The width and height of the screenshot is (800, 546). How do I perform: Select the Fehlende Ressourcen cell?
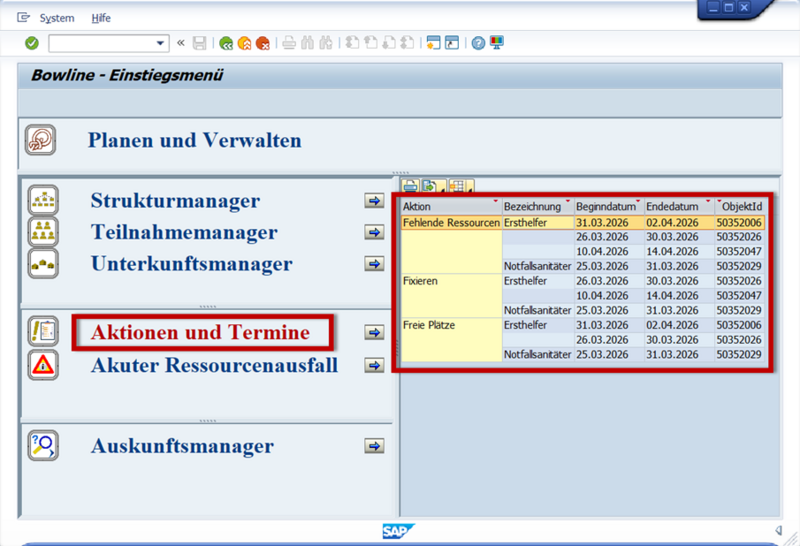[451, 222]
